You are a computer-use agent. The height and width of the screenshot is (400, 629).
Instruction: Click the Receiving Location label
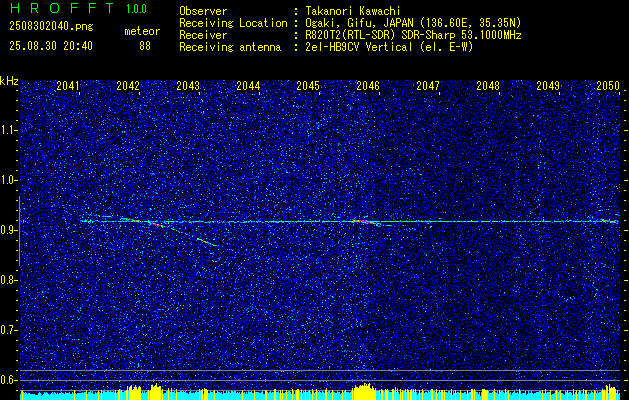click(x=233, y=23)
